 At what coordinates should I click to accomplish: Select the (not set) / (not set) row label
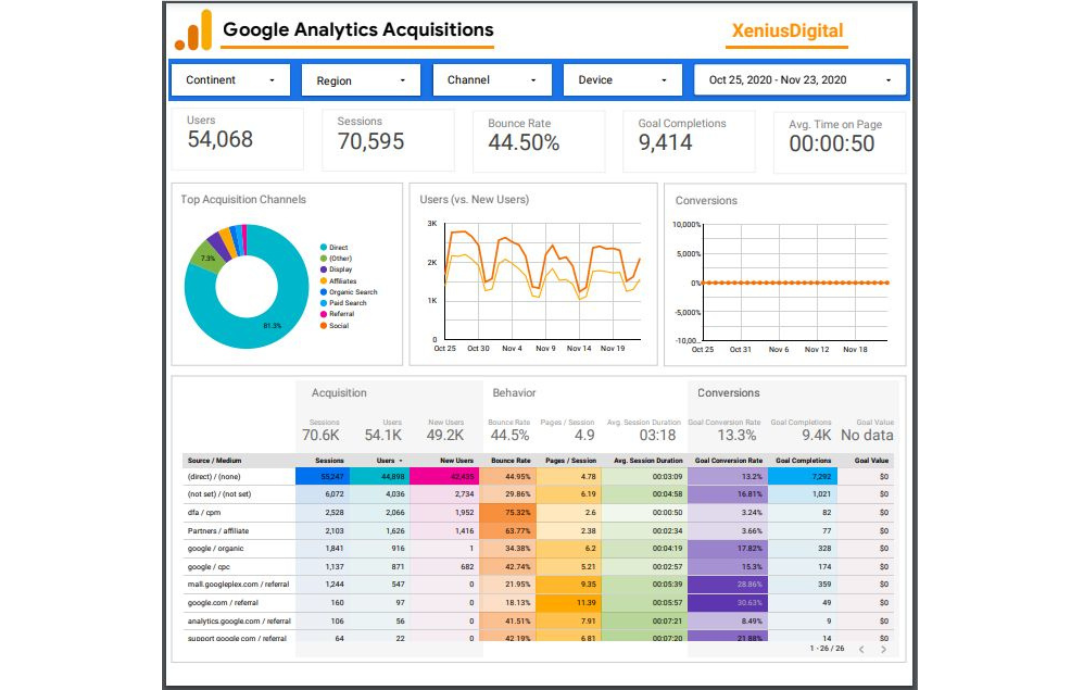click(x=219, y=494)
